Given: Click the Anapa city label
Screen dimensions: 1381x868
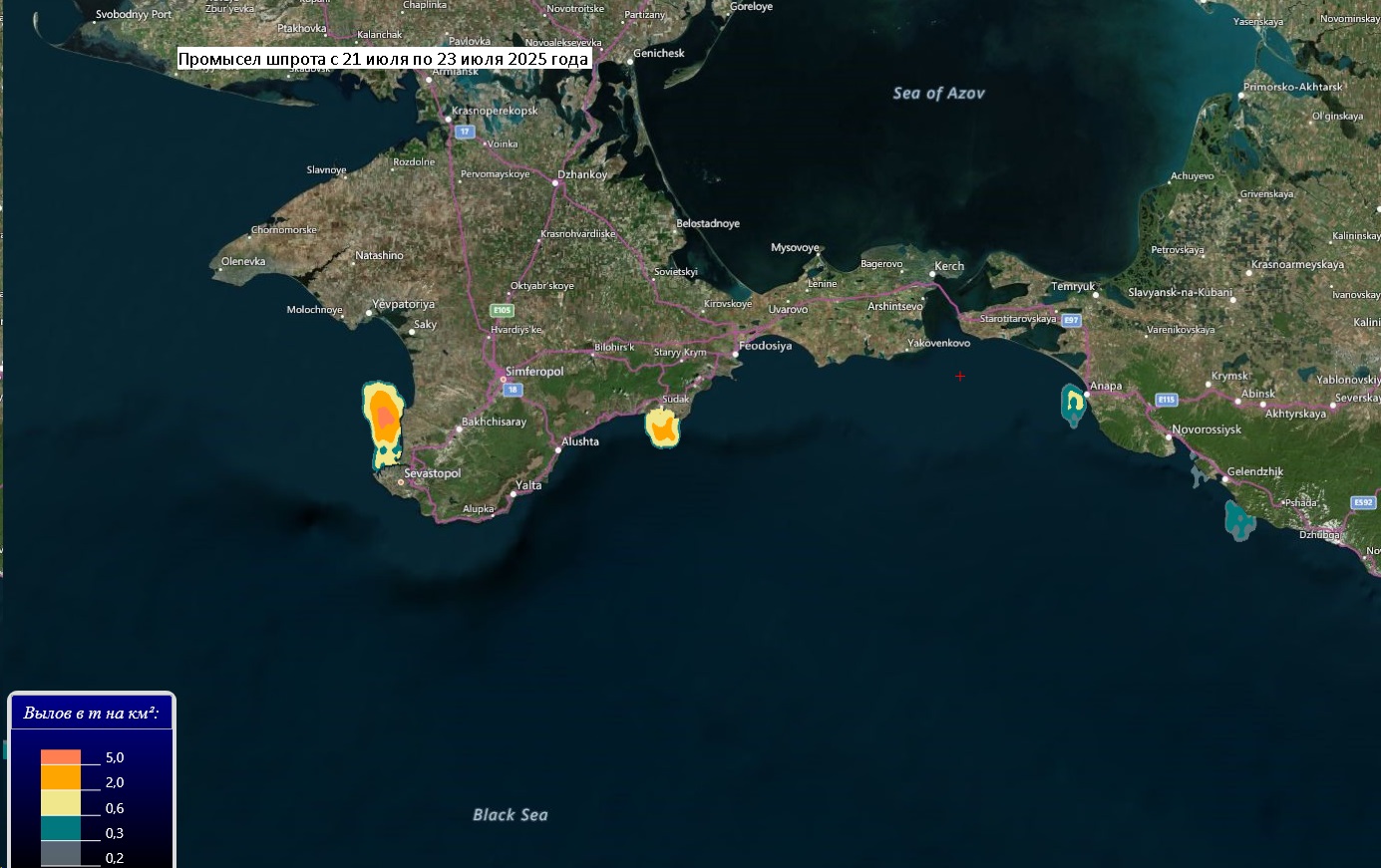Looking at the screenshot, I should coord(1106,386).
